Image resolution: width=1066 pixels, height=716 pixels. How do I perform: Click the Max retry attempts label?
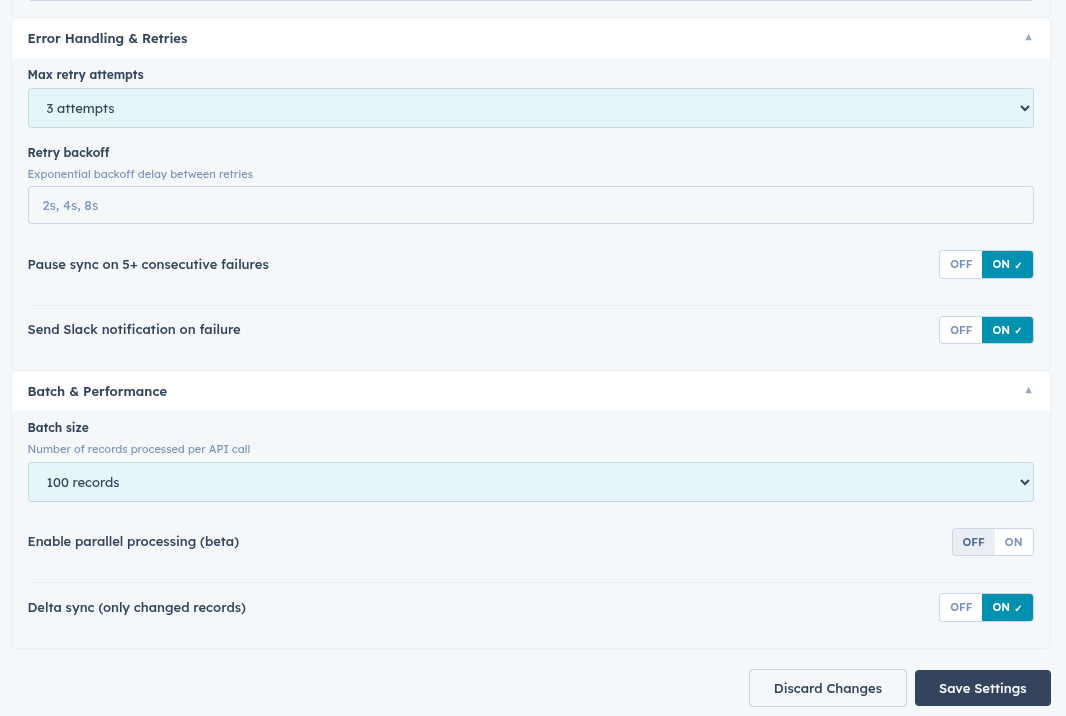coord(85,74)
